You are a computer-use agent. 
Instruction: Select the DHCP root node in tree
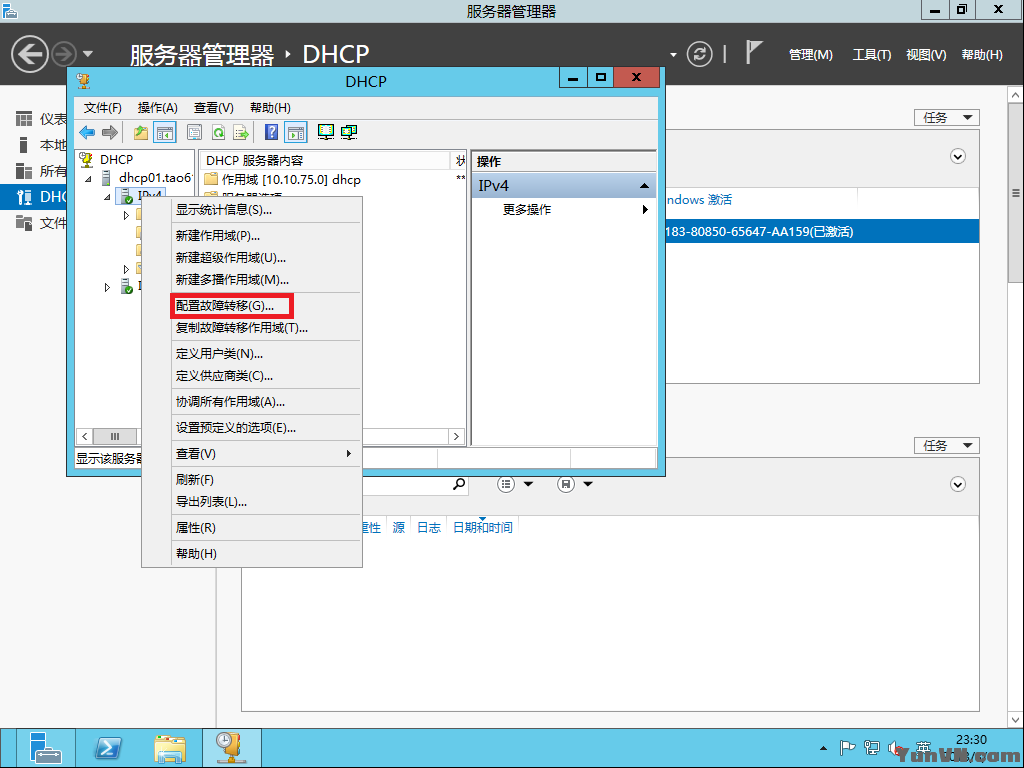pos(116,159)
